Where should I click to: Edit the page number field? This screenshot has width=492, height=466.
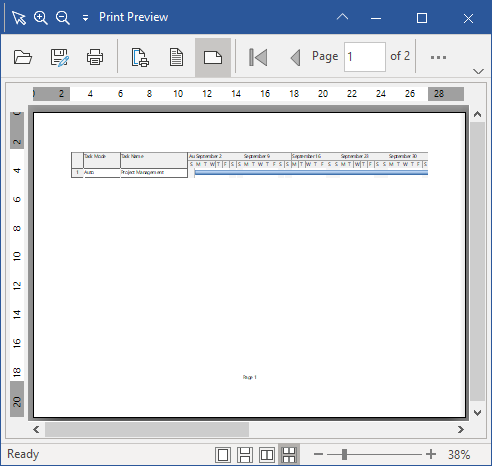[365, 57]
